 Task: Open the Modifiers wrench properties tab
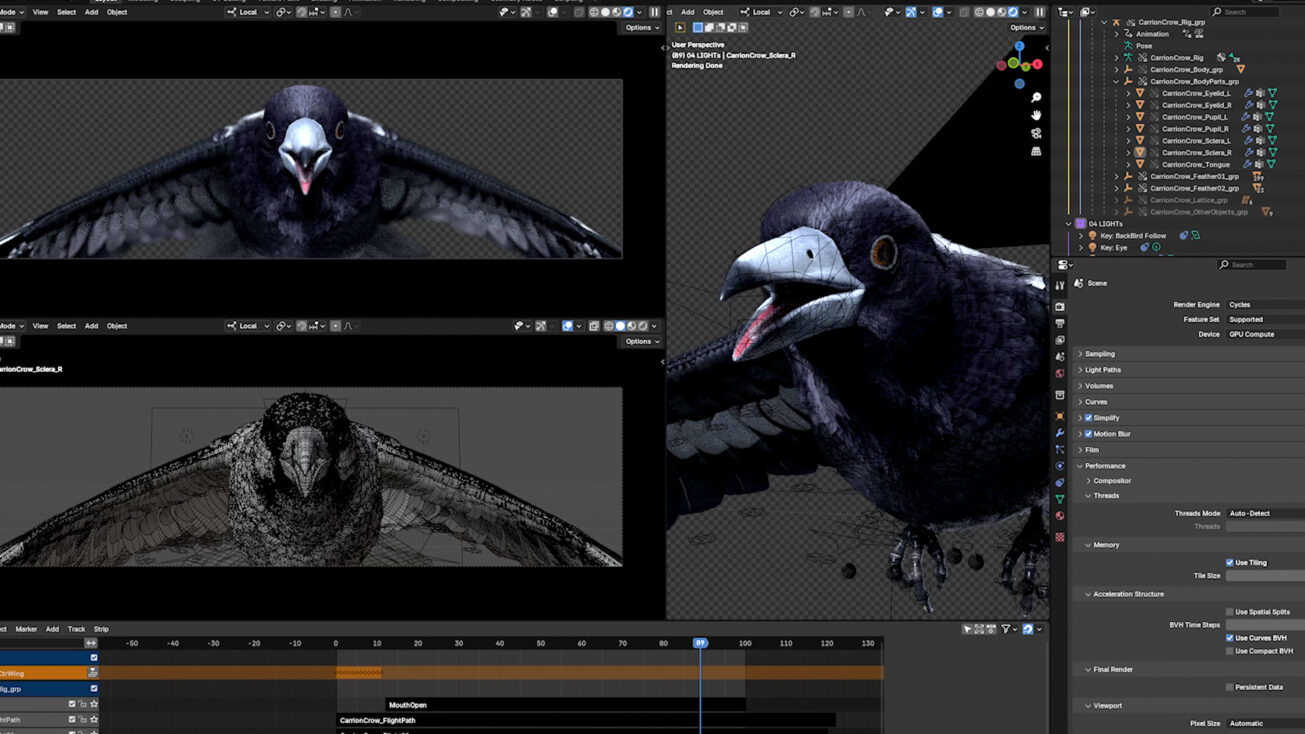click(x=1060, y=433)
